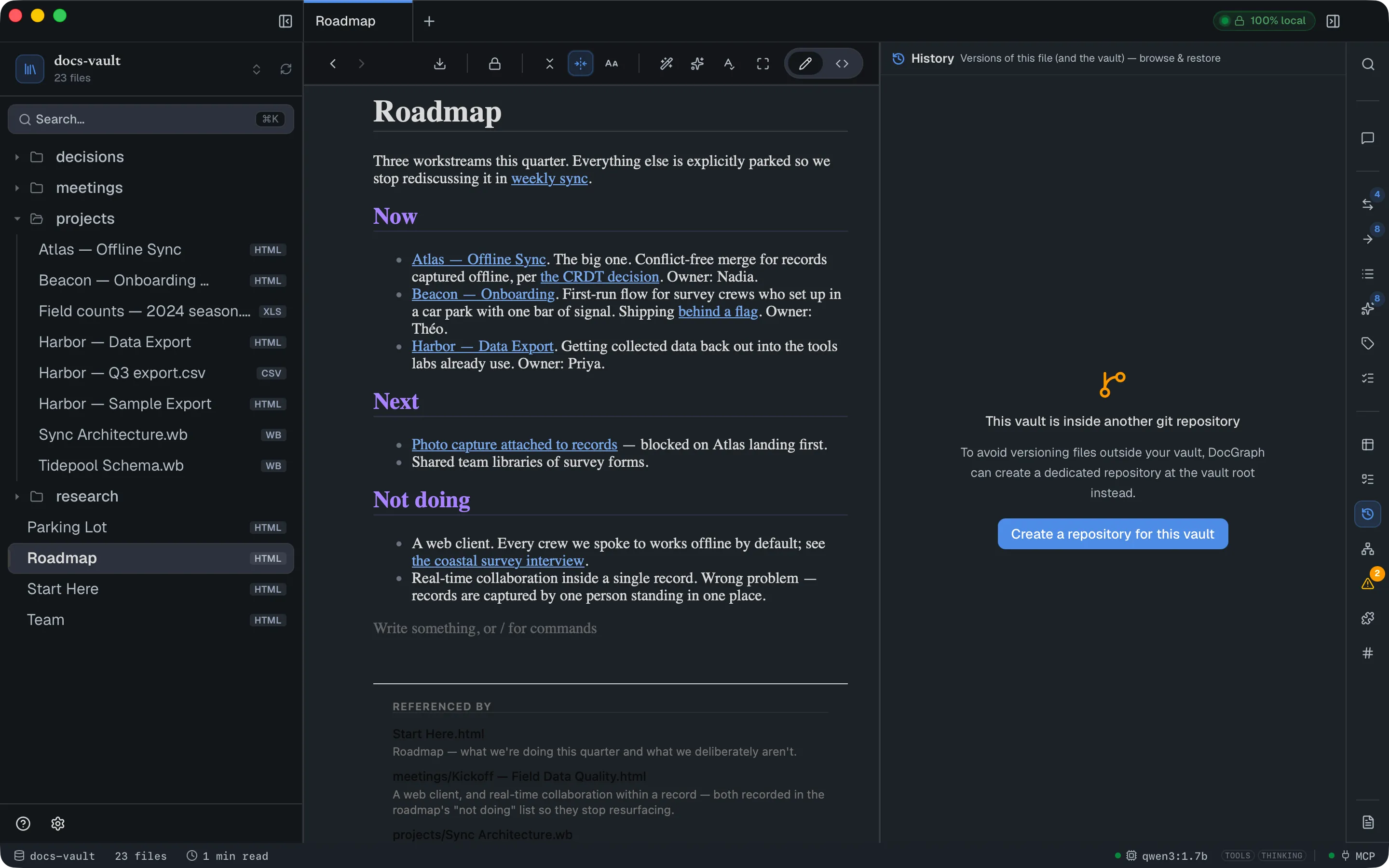This screenshot has width=1389, height=868.
Task: Switch to pencil edit mode
Action: (x=805, y=64)
